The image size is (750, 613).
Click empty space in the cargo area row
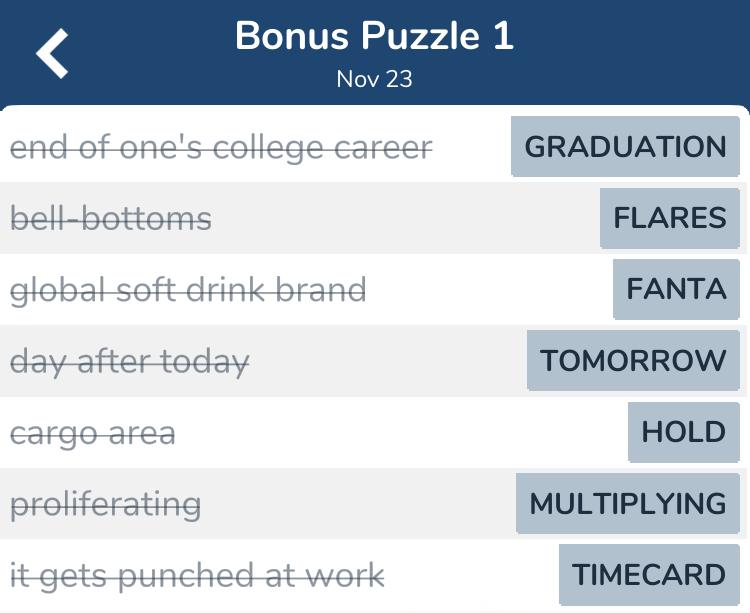pyautogui.click(x=402, y=432)
